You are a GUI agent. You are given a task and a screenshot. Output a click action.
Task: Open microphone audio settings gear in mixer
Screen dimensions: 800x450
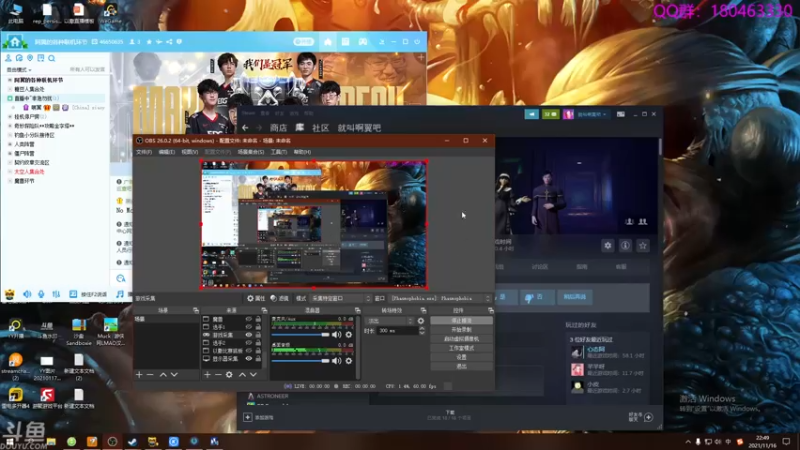348,335
